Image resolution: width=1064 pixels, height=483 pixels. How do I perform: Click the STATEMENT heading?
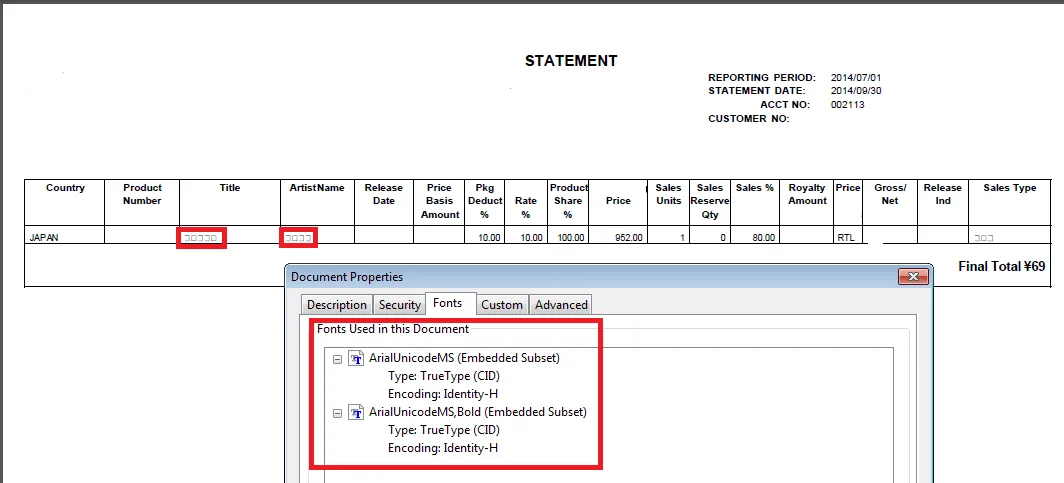(571, 61)
